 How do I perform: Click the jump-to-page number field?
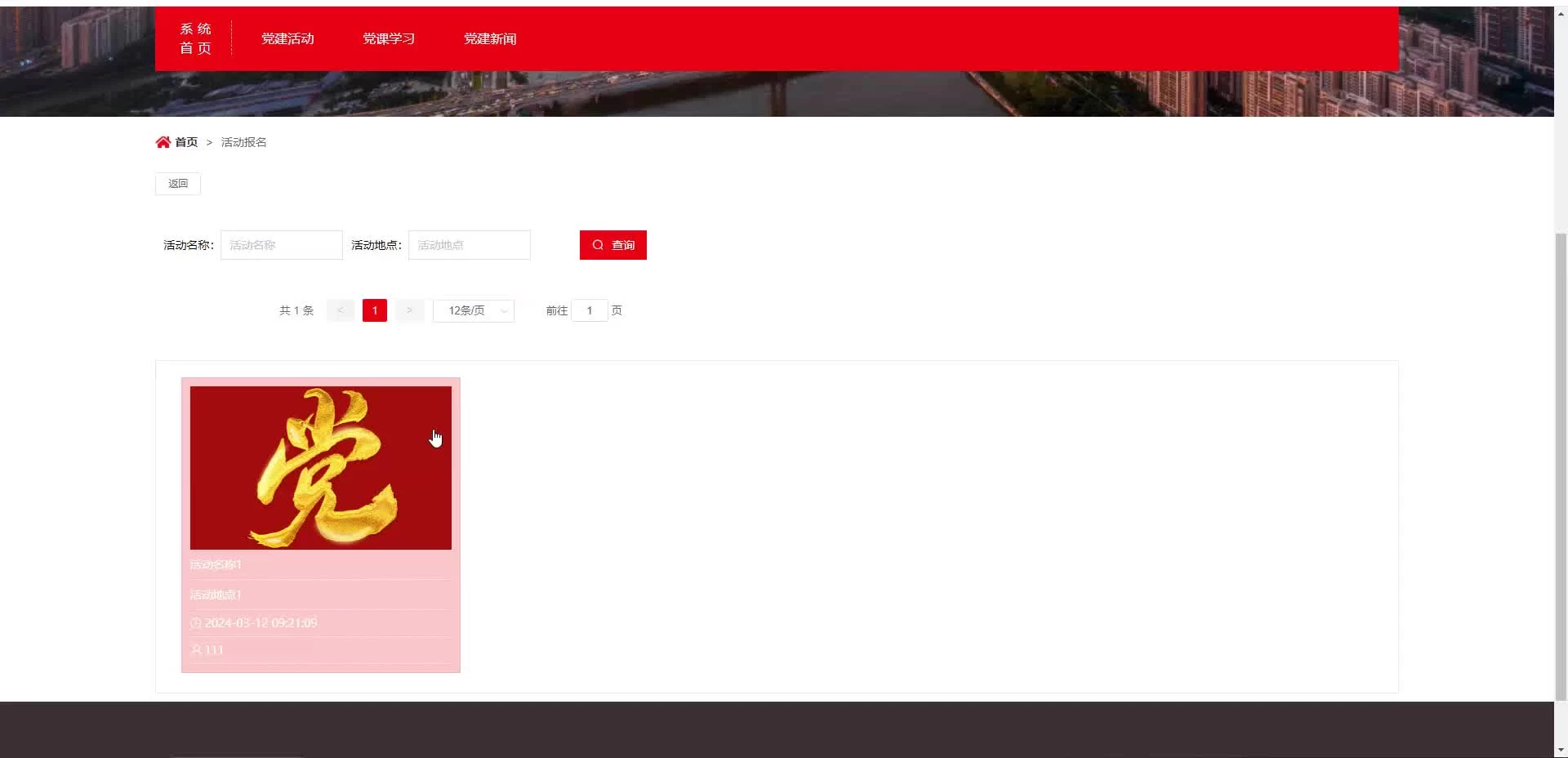590,310
